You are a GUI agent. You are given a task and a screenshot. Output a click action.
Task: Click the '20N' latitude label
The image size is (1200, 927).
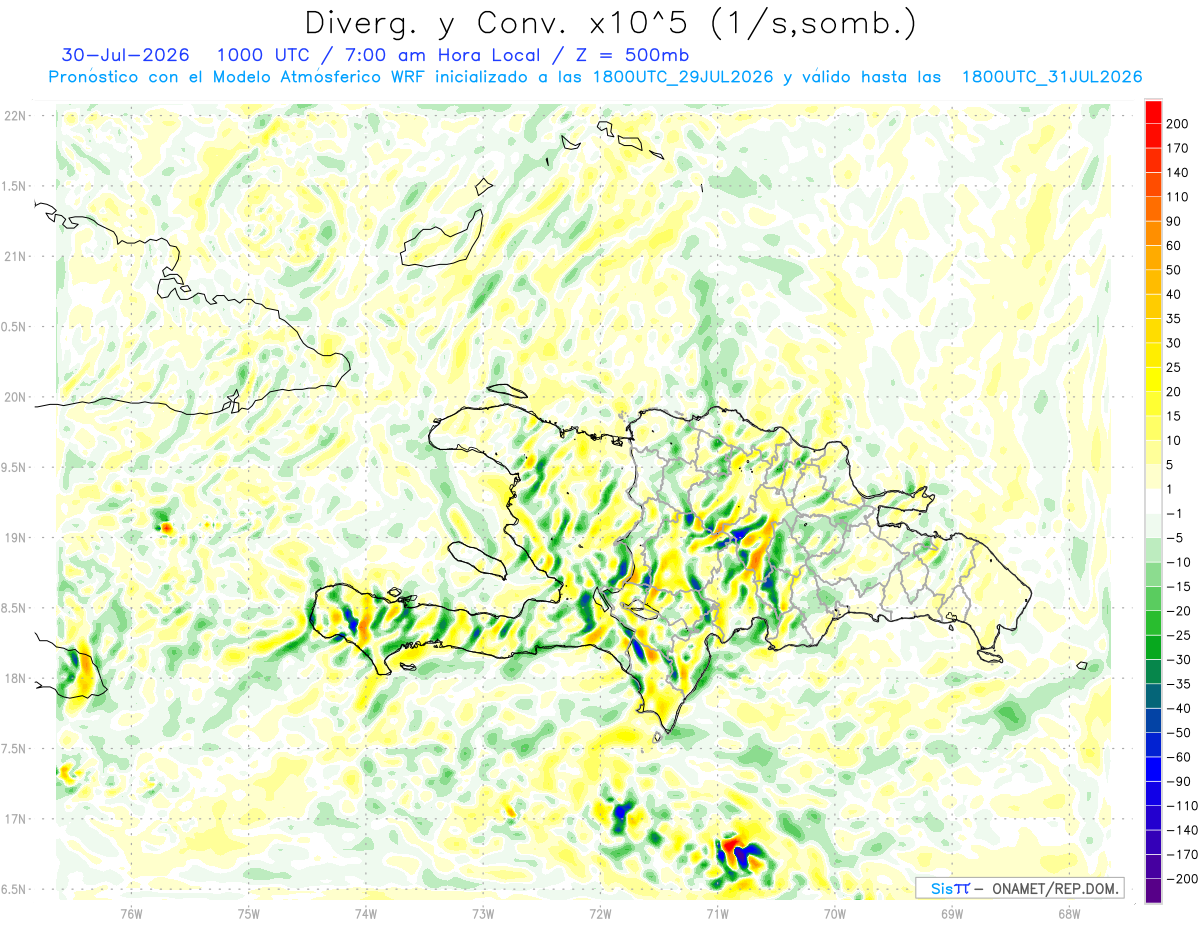point(15,397)
